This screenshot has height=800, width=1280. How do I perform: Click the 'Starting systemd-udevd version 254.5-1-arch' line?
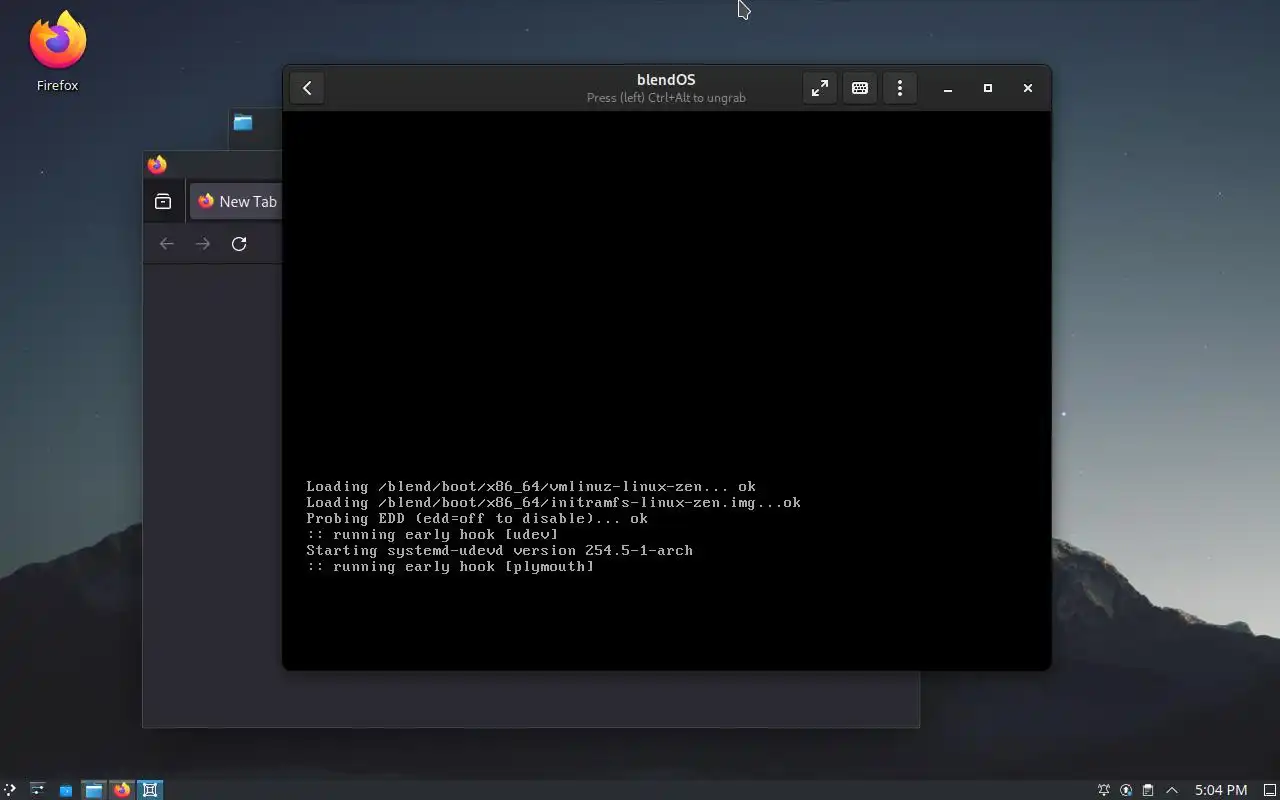(x=499, y=551)
